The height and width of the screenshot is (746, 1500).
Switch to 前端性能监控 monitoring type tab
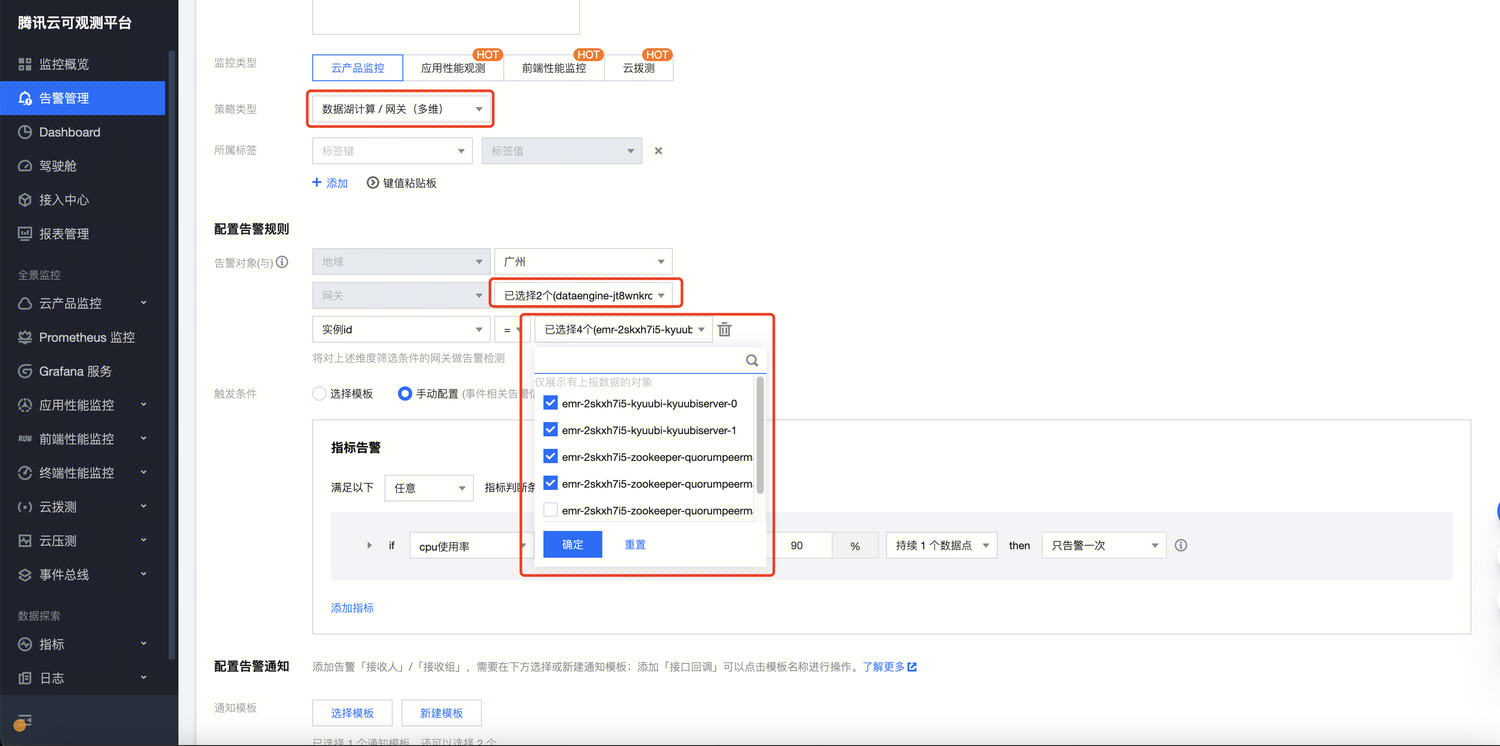click(x=554, y=68)
